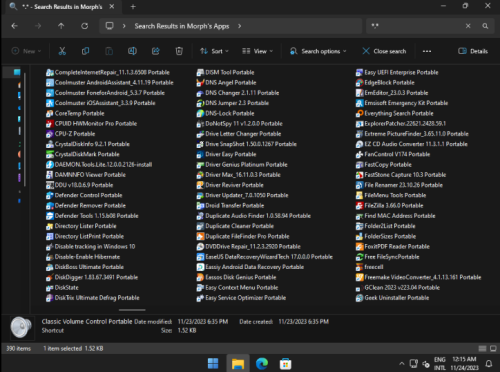
Task: Go back with the Back arrow
Action: 15,26
